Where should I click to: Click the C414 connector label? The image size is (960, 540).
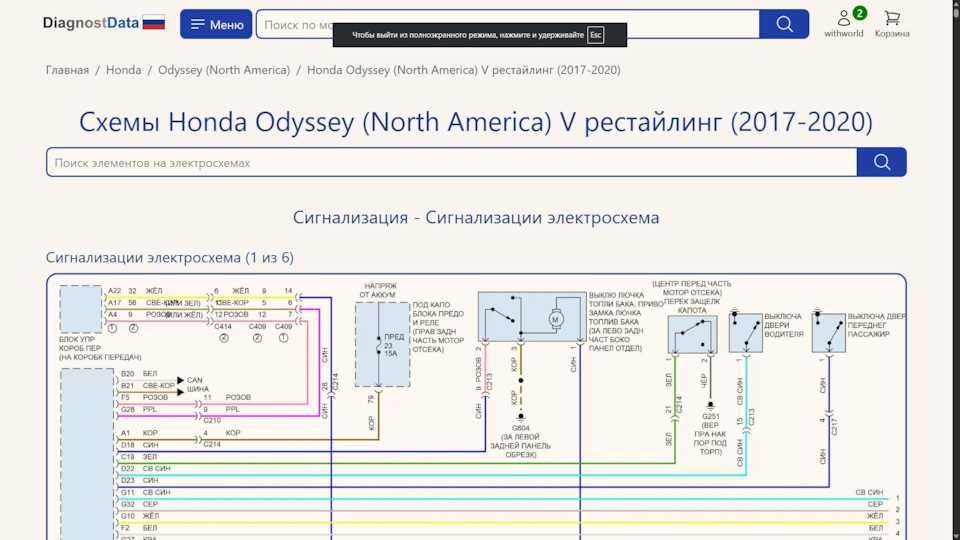[x=223, y=327]
